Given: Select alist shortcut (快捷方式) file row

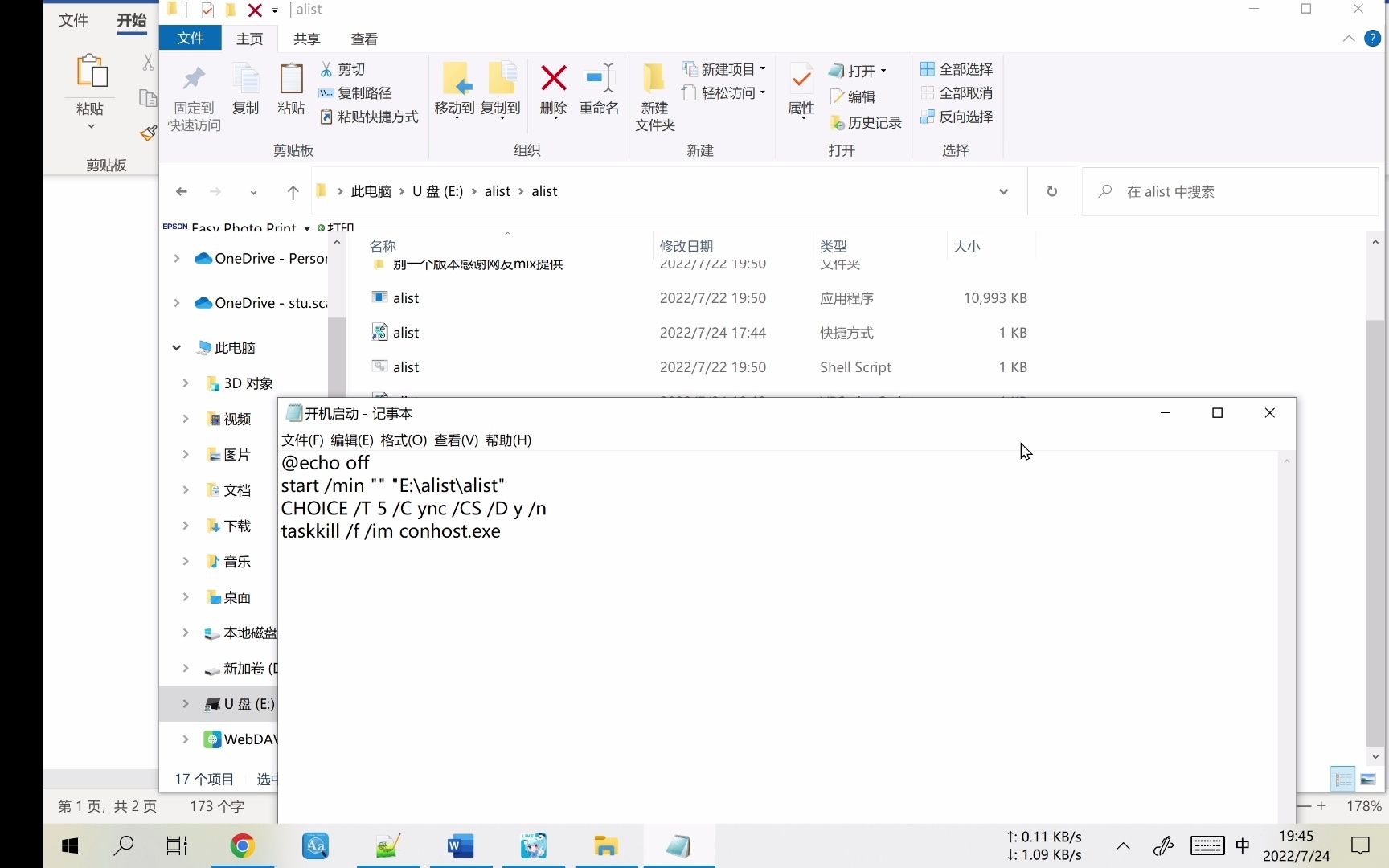Looking at the screenshot, I should [699, 333].
